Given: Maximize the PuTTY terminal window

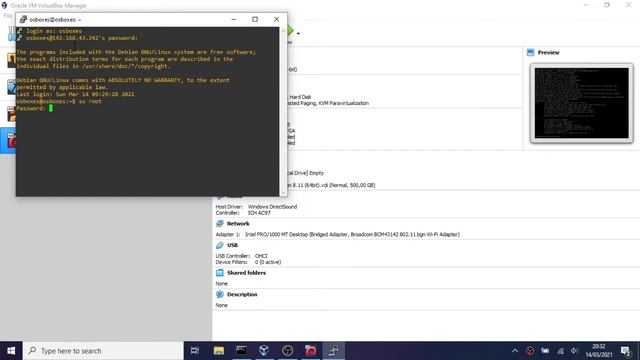Looking at the screenshot, I should click(x=255, y=19).
